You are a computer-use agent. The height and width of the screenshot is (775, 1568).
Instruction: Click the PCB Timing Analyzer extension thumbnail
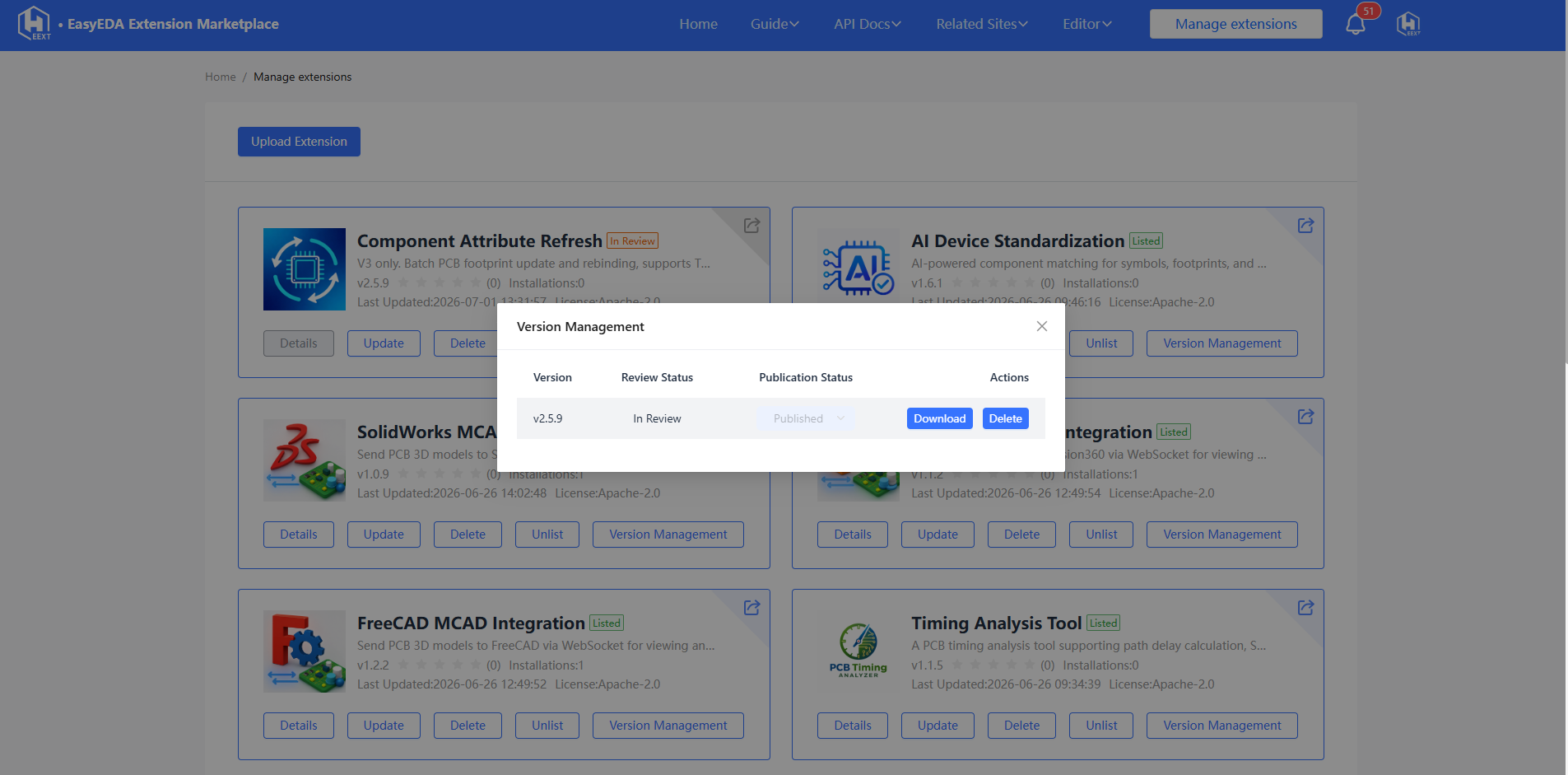(x=858, y=651)
